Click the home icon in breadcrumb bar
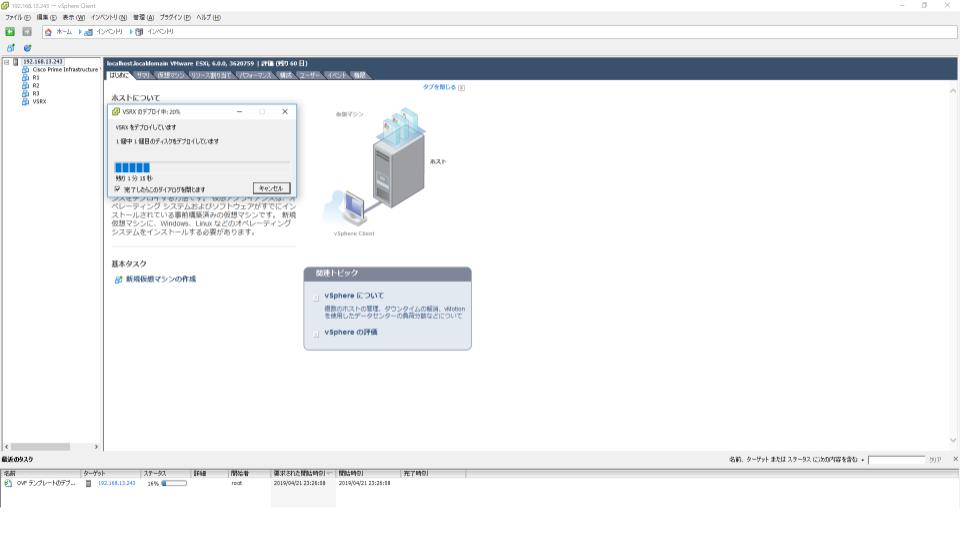960x540 pixels. coord(48,32)
